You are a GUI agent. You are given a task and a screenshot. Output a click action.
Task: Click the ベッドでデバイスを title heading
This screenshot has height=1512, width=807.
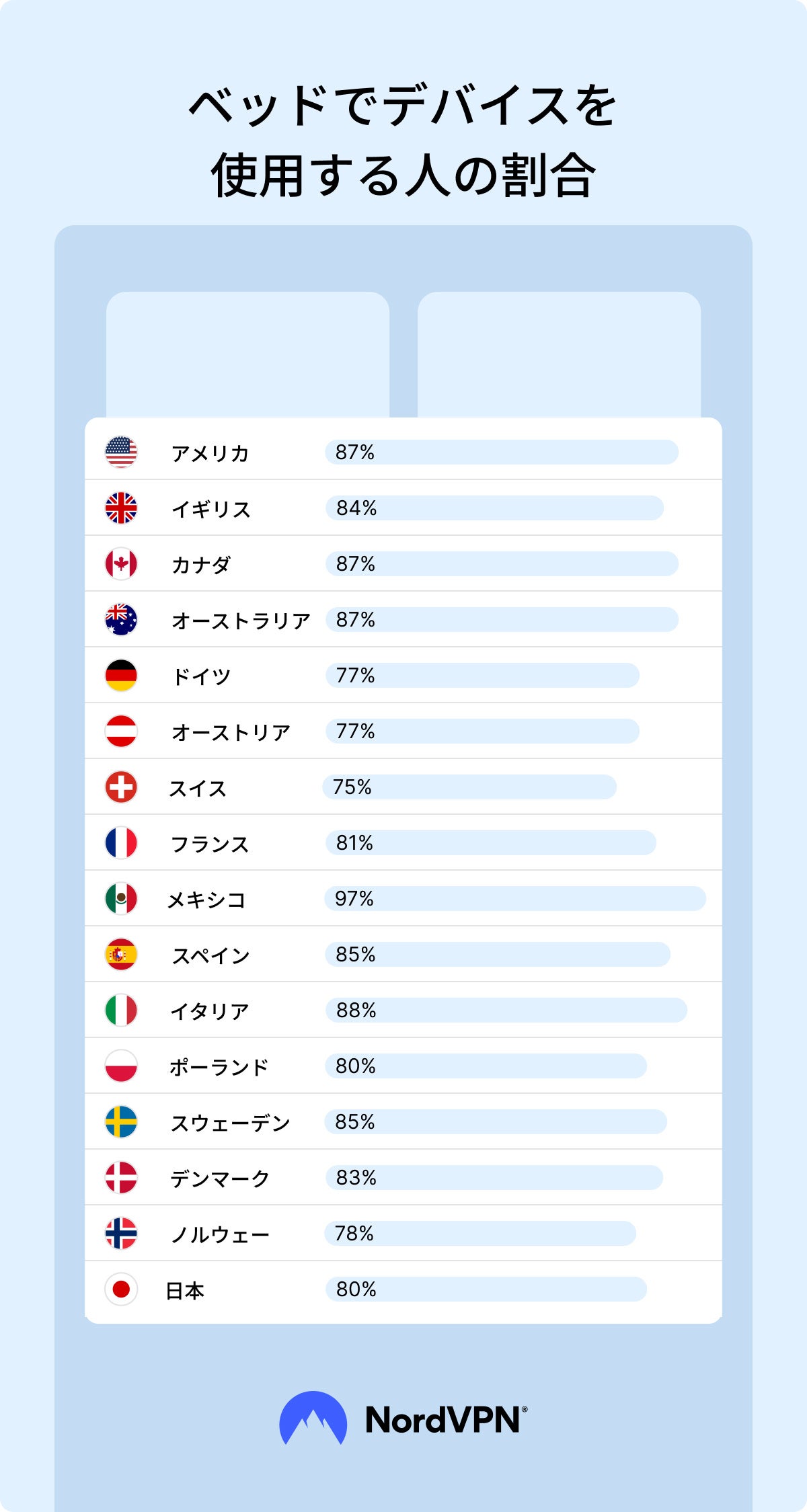point(403,106)
